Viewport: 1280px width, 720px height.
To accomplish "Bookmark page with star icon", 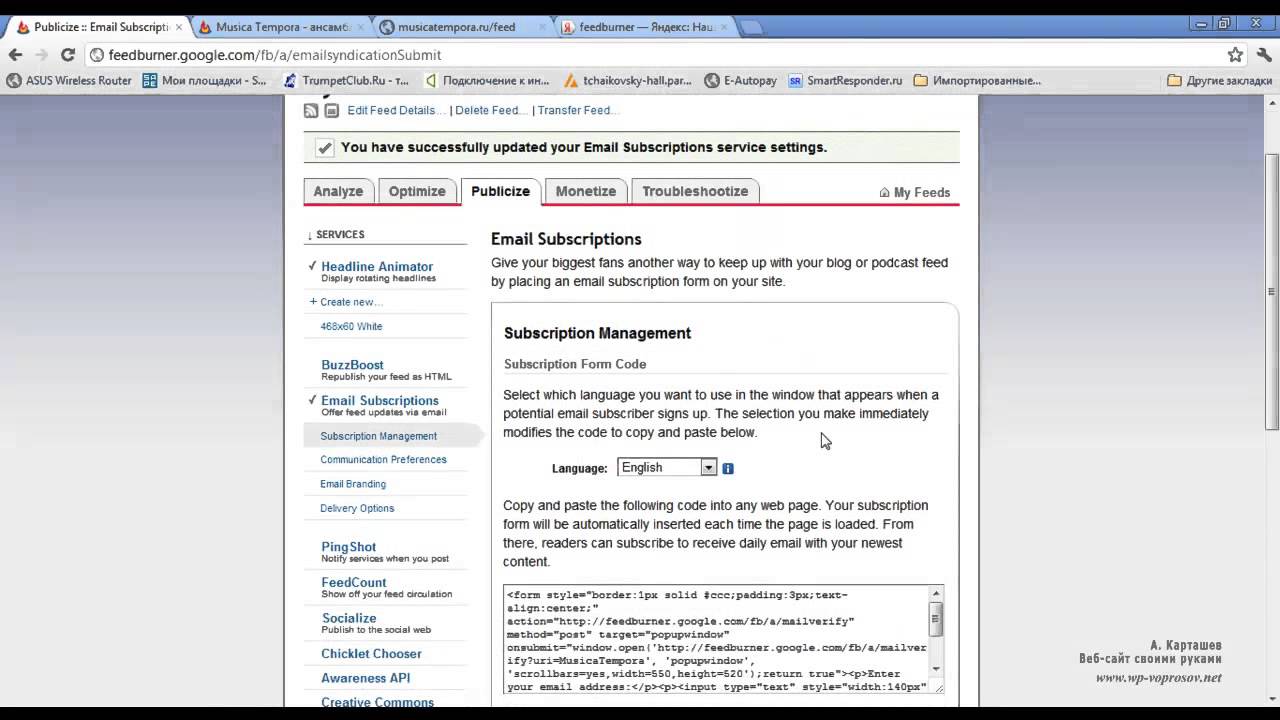I will pos(1235,55).
